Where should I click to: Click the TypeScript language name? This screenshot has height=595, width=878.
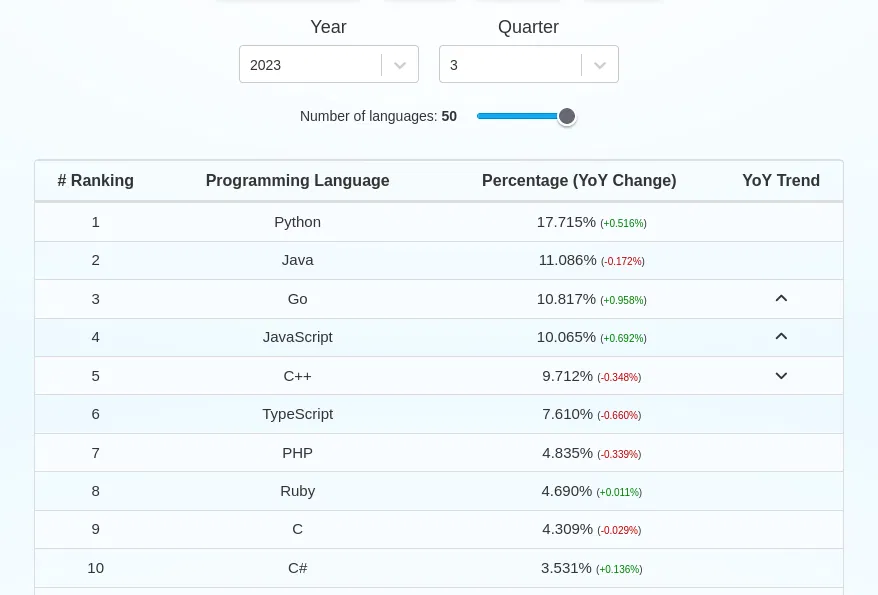click(297, 414)
